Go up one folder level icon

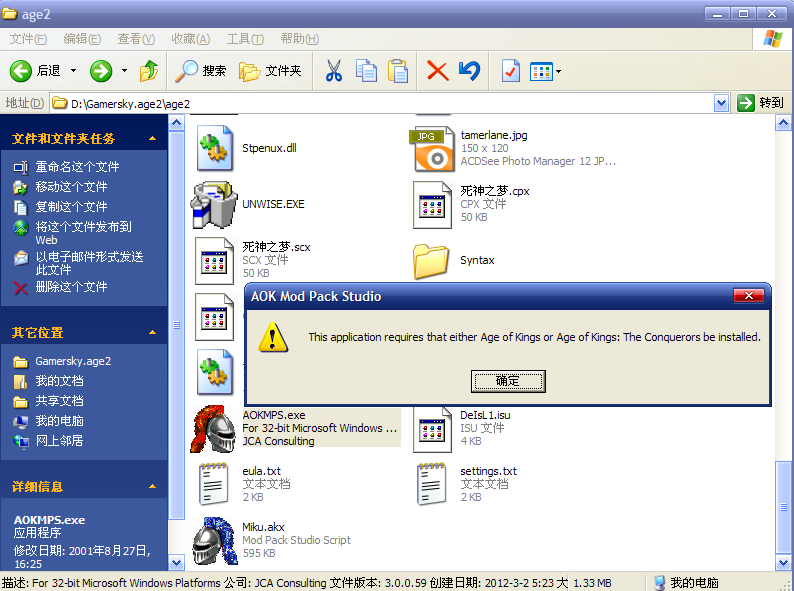(x=148, y=71)
